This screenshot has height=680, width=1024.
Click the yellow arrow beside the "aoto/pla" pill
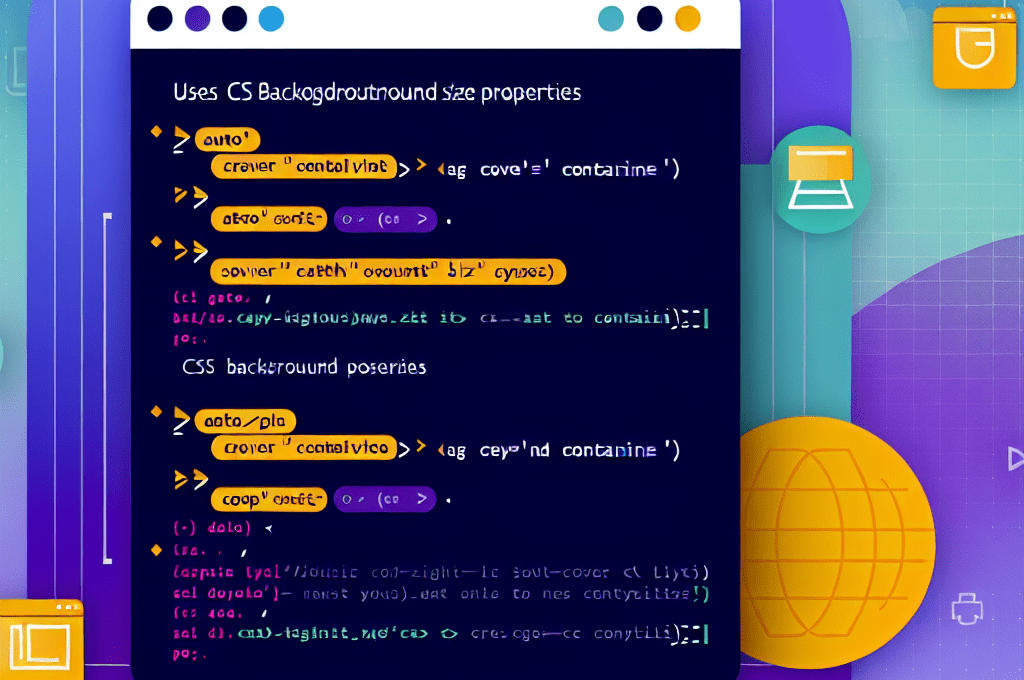(181, 421)
